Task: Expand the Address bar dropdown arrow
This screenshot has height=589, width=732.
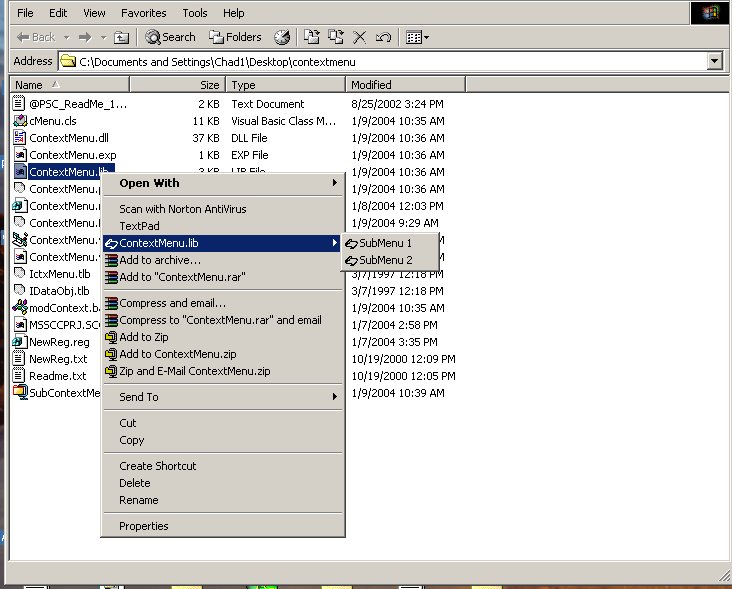Action: click(714, 61)
